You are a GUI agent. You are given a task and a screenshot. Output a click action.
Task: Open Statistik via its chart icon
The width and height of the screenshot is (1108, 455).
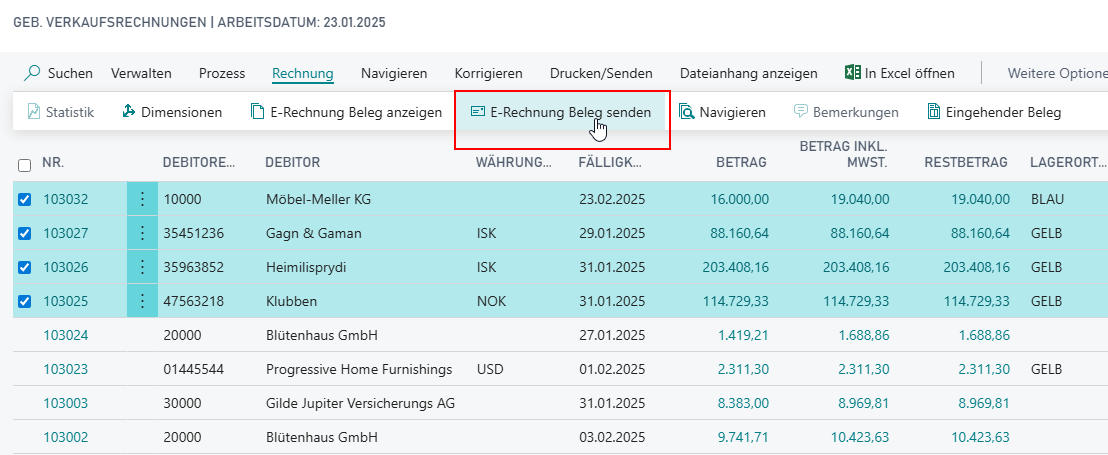[34, 112]
